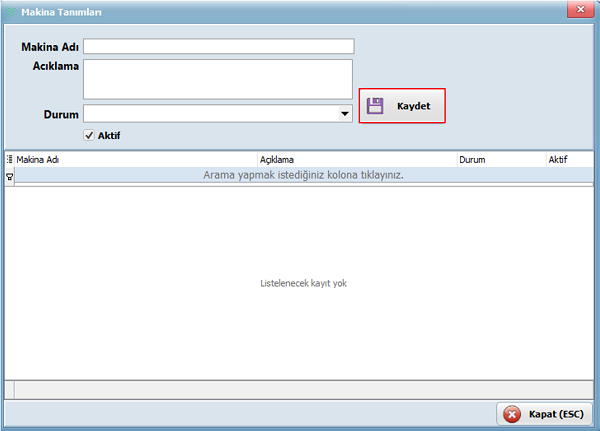The image size is (600, 431).
Task: Click the Durum column header in grid
Action: coord(499,159)
